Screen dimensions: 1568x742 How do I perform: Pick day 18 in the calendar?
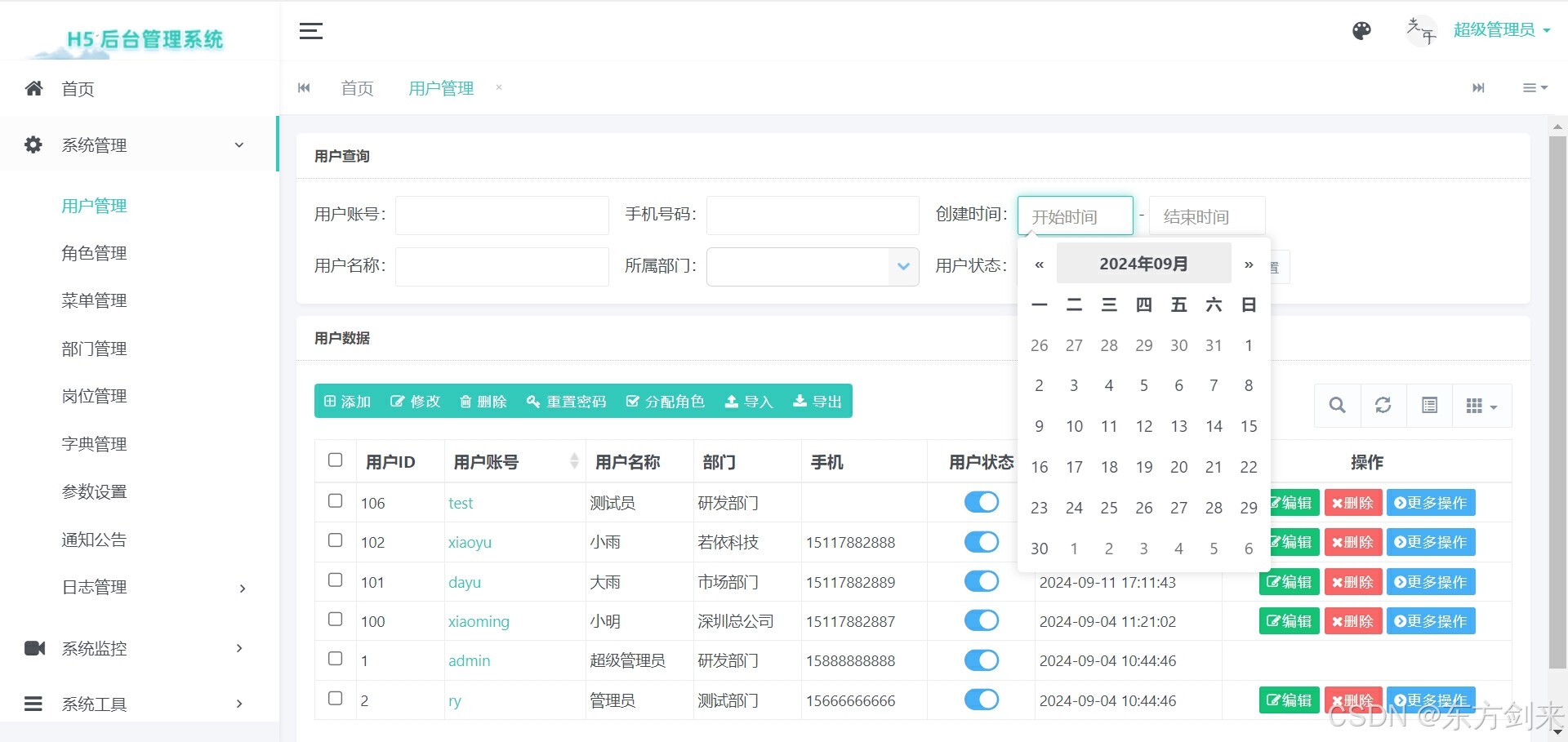click(x=1109, y=467)
